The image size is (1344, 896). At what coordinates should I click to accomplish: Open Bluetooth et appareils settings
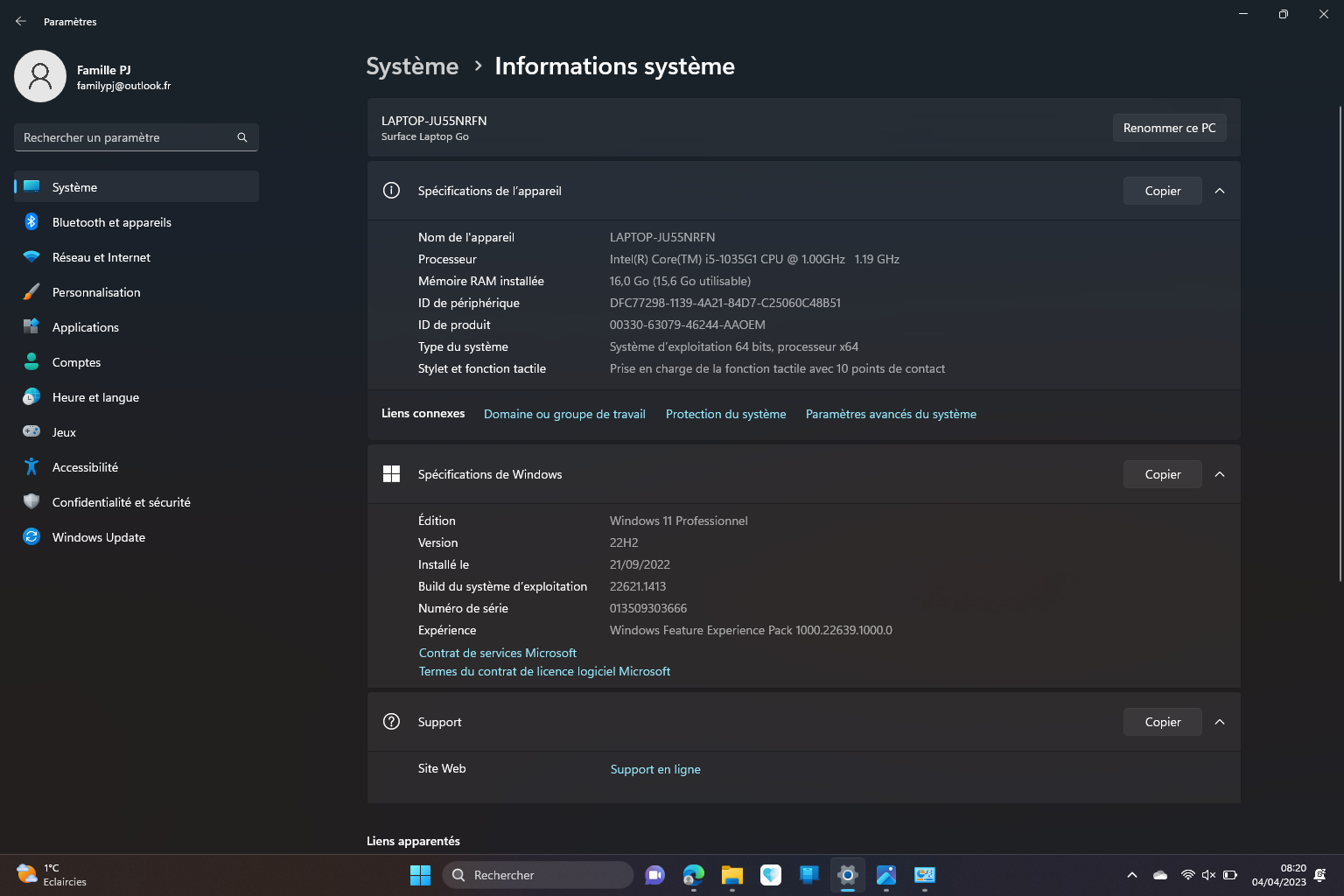tap(111, 222)
